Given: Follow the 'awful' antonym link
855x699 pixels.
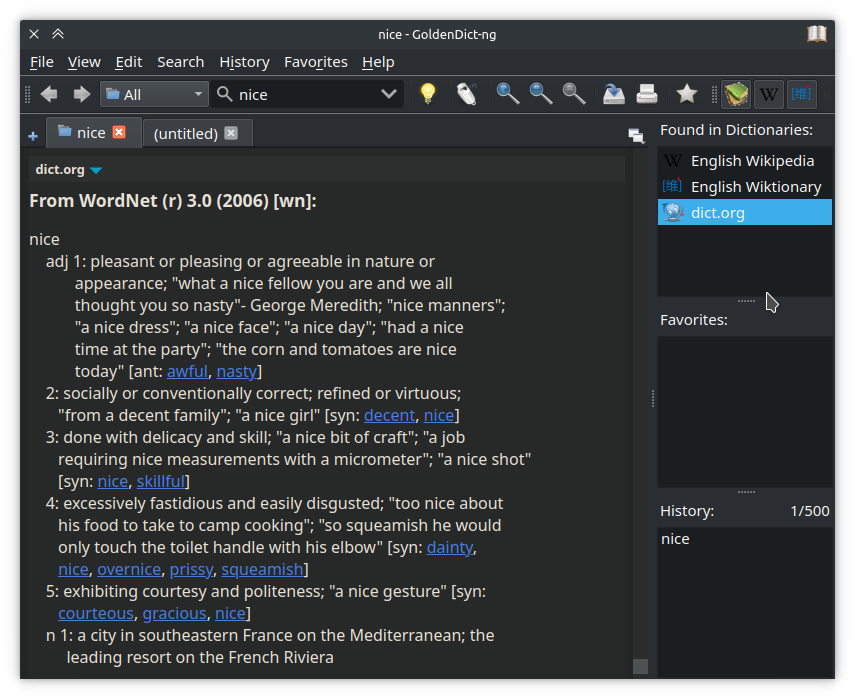Looking at the screenshot, I should [x=187, y=371].
